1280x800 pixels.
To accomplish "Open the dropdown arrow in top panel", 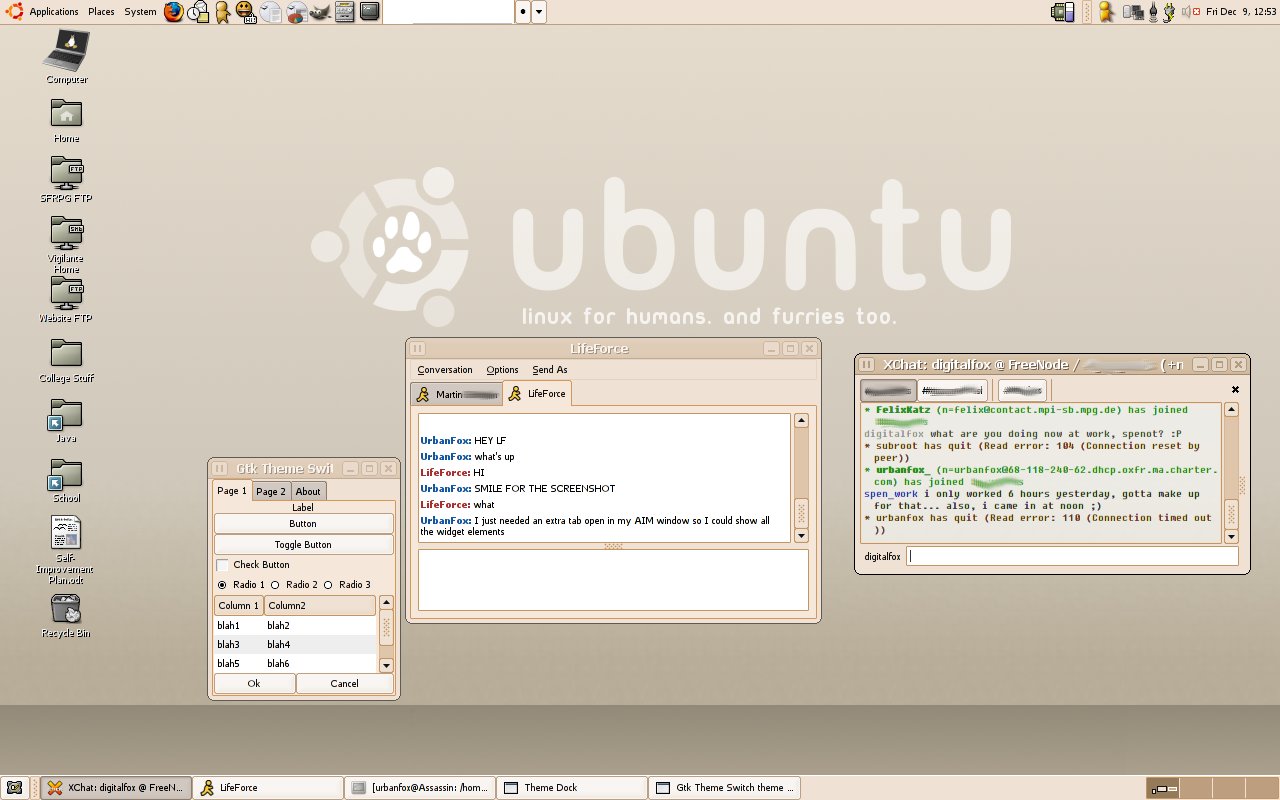I will click(539, 12).
